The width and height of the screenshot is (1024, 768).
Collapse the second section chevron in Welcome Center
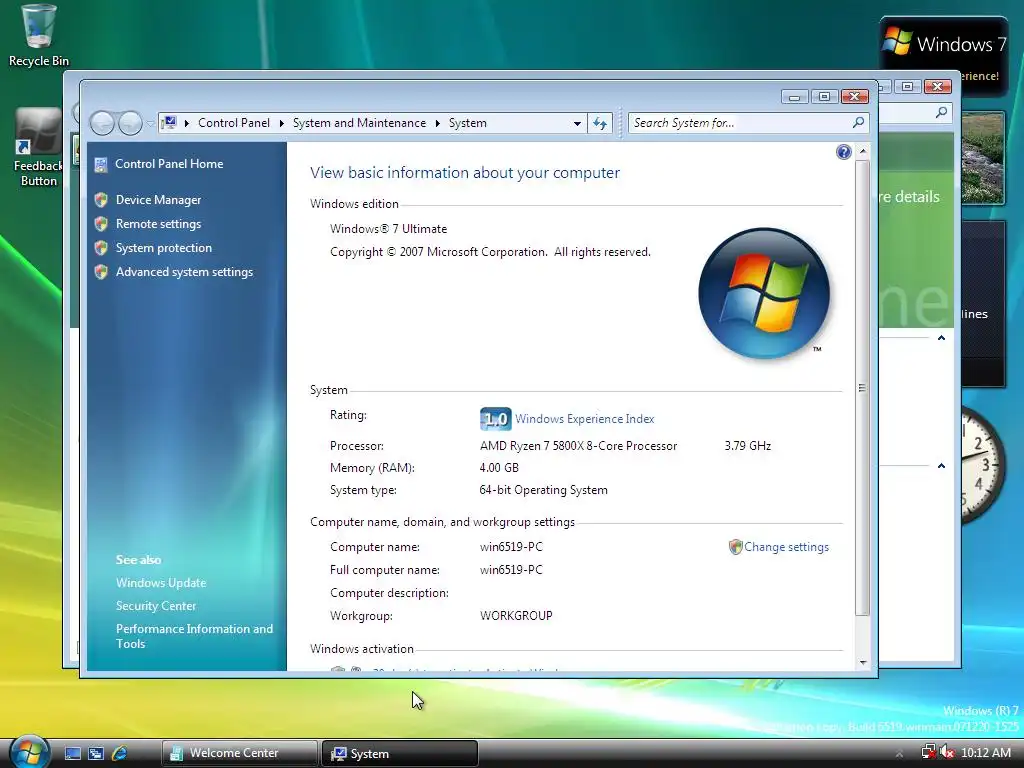pos(941,466)
